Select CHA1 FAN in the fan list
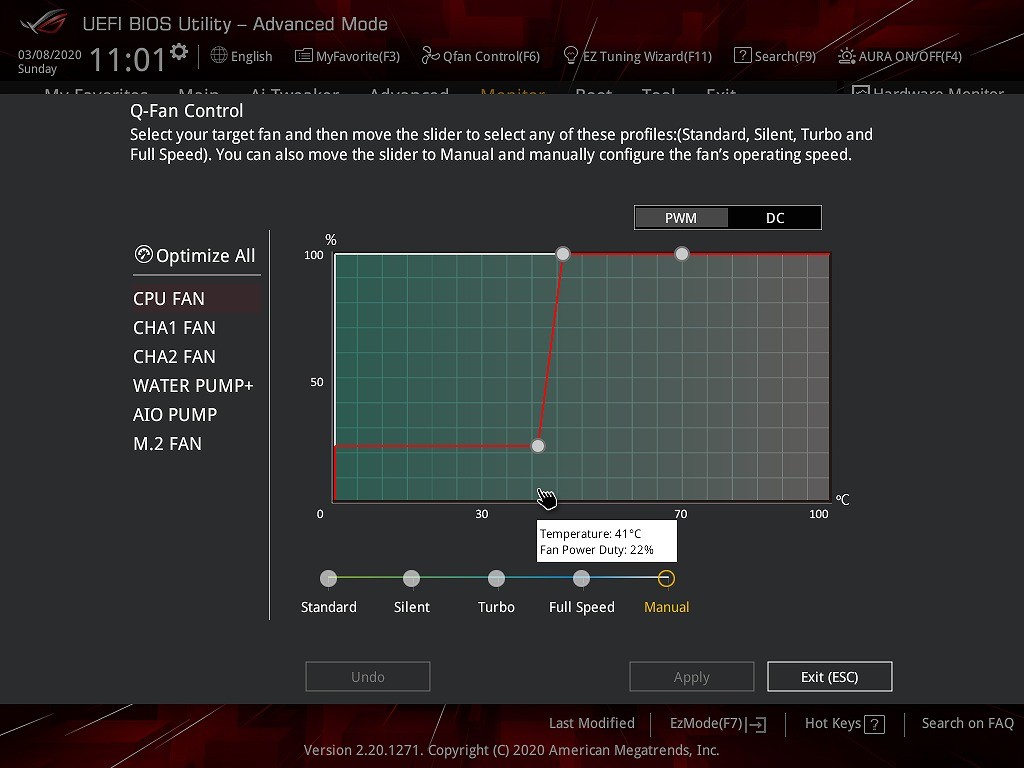The height and width of the screenshot is (768, 1024). [174, 328]
